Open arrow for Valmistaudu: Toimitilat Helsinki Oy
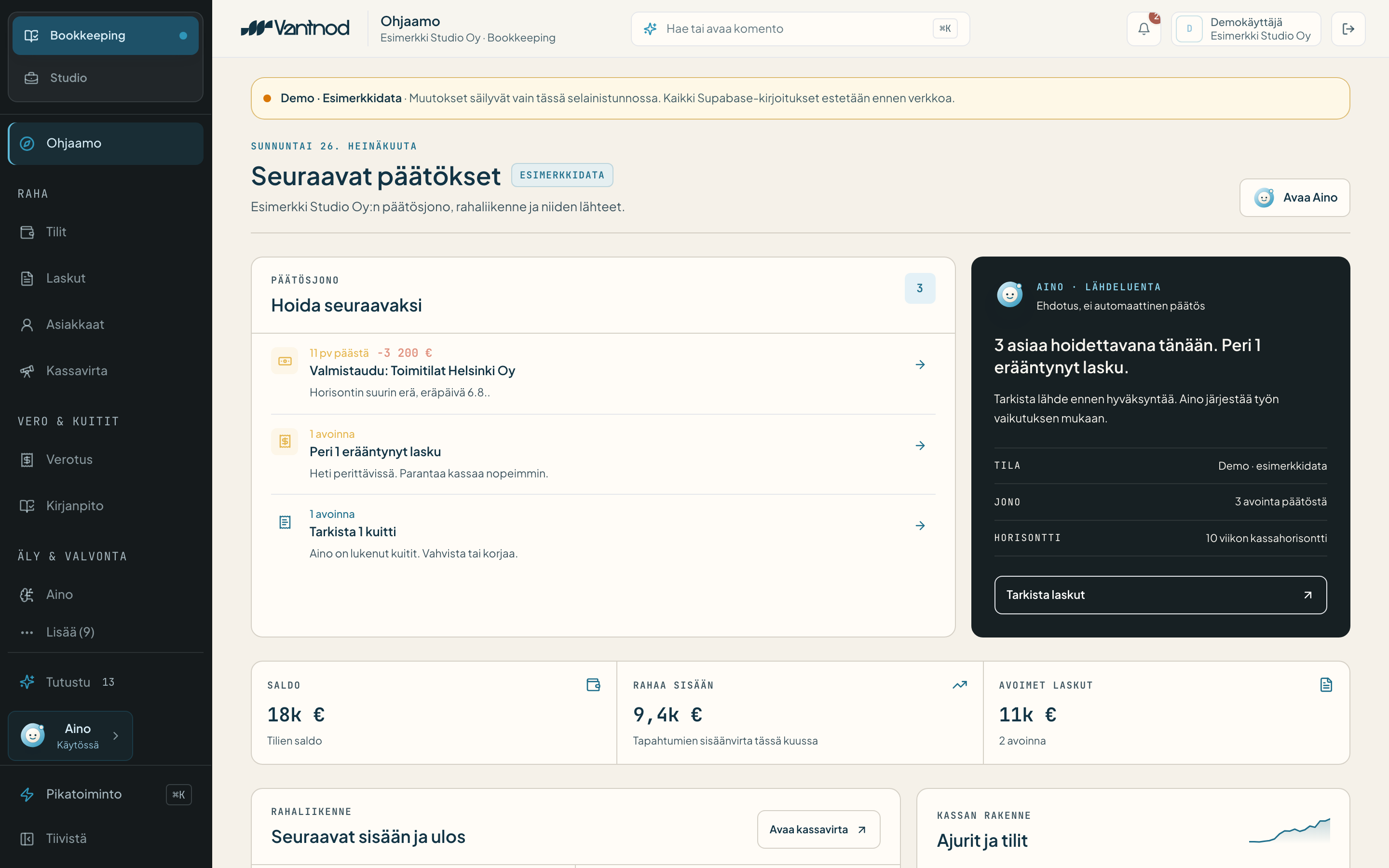Screen dimensions: 1389x868 coord(920,365)
